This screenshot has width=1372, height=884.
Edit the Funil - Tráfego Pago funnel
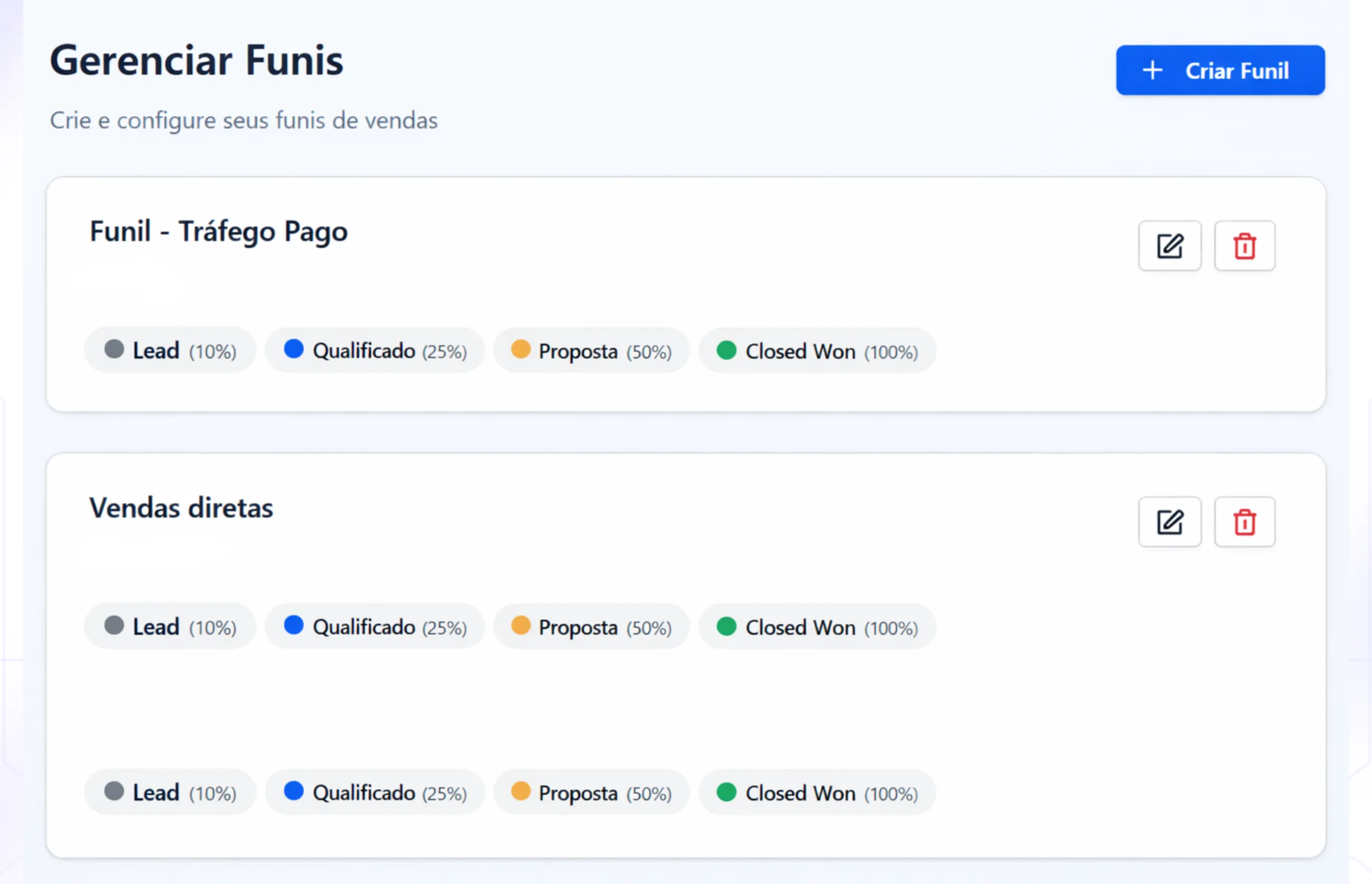click(x=1169, y=246)
